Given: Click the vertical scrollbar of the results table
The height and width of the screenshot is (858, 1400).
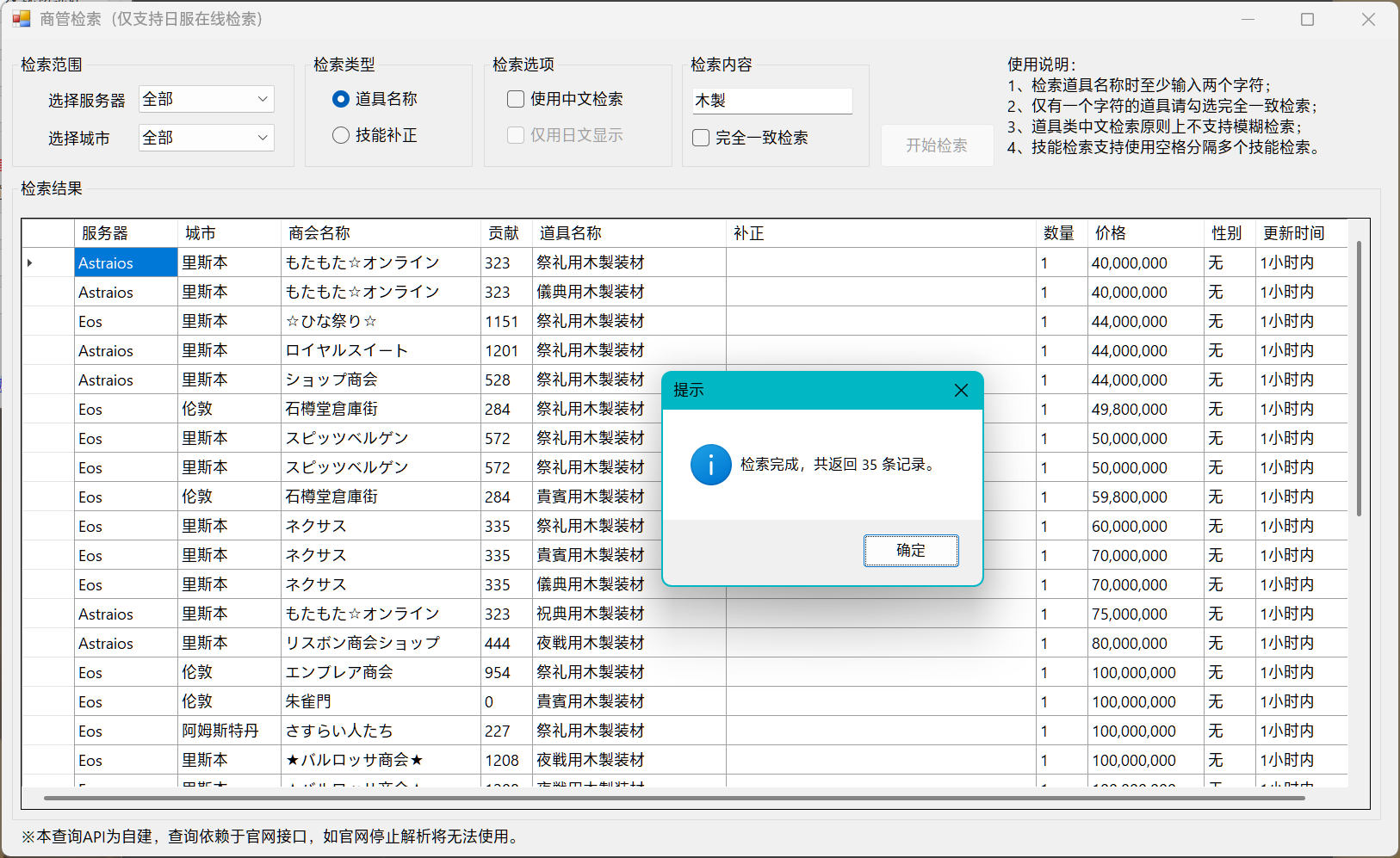Looking at the screenshot, I should click(x=1359, y=379).
